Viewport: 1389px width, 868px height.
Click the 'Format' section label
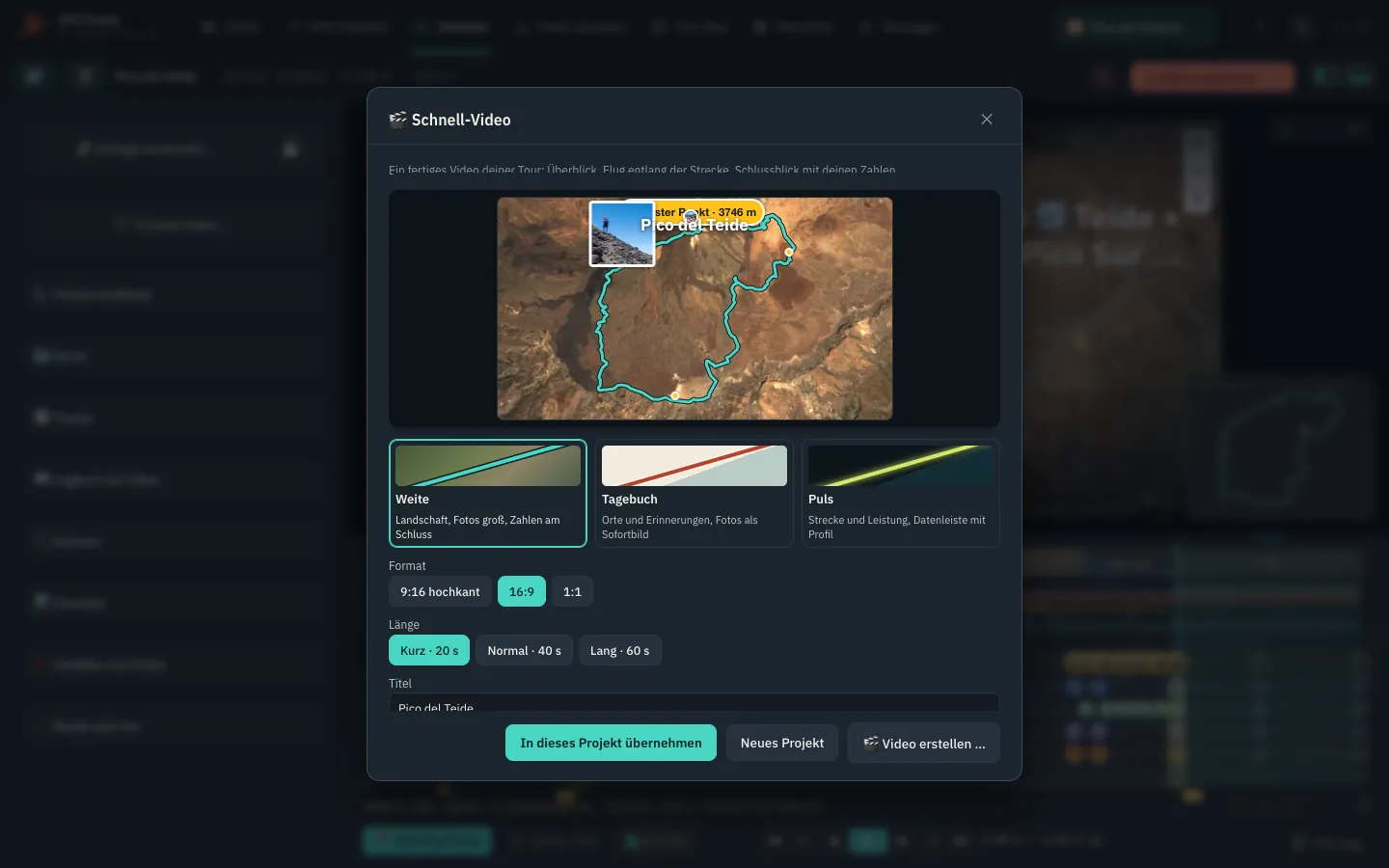tap(407, 566)
